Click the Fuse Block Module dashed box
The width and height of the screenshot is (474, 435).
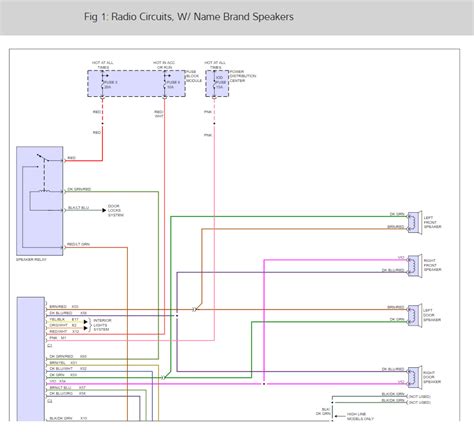click(x=136, y=83)
